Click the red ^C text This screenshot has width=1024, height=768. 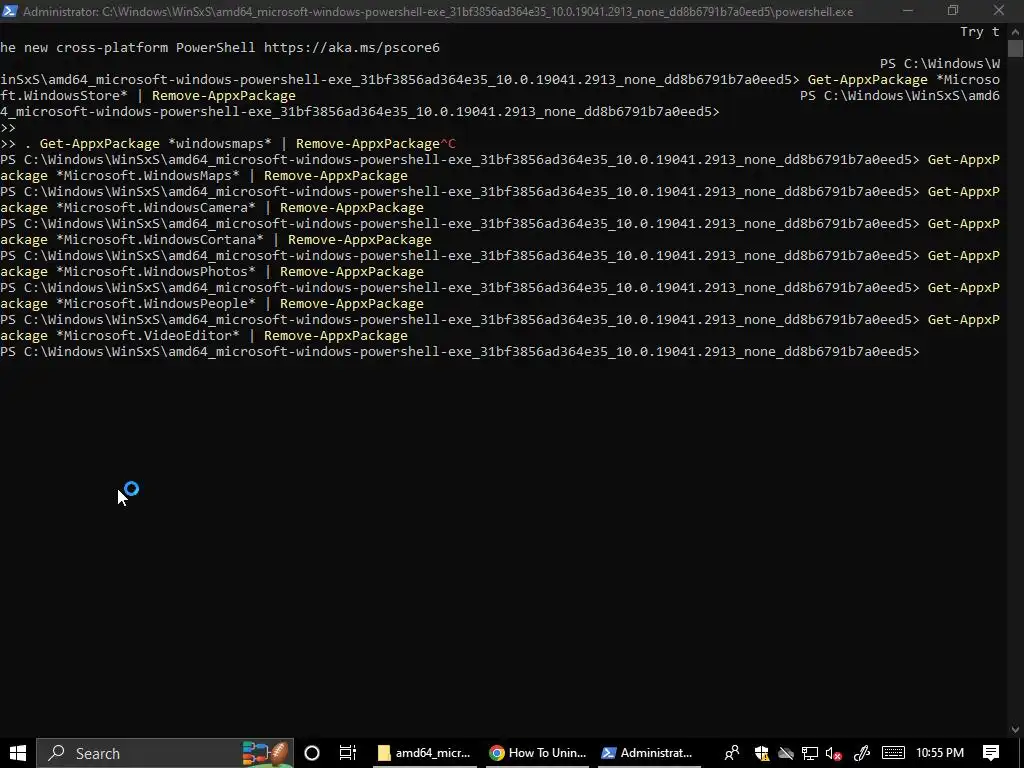point(448,144)
